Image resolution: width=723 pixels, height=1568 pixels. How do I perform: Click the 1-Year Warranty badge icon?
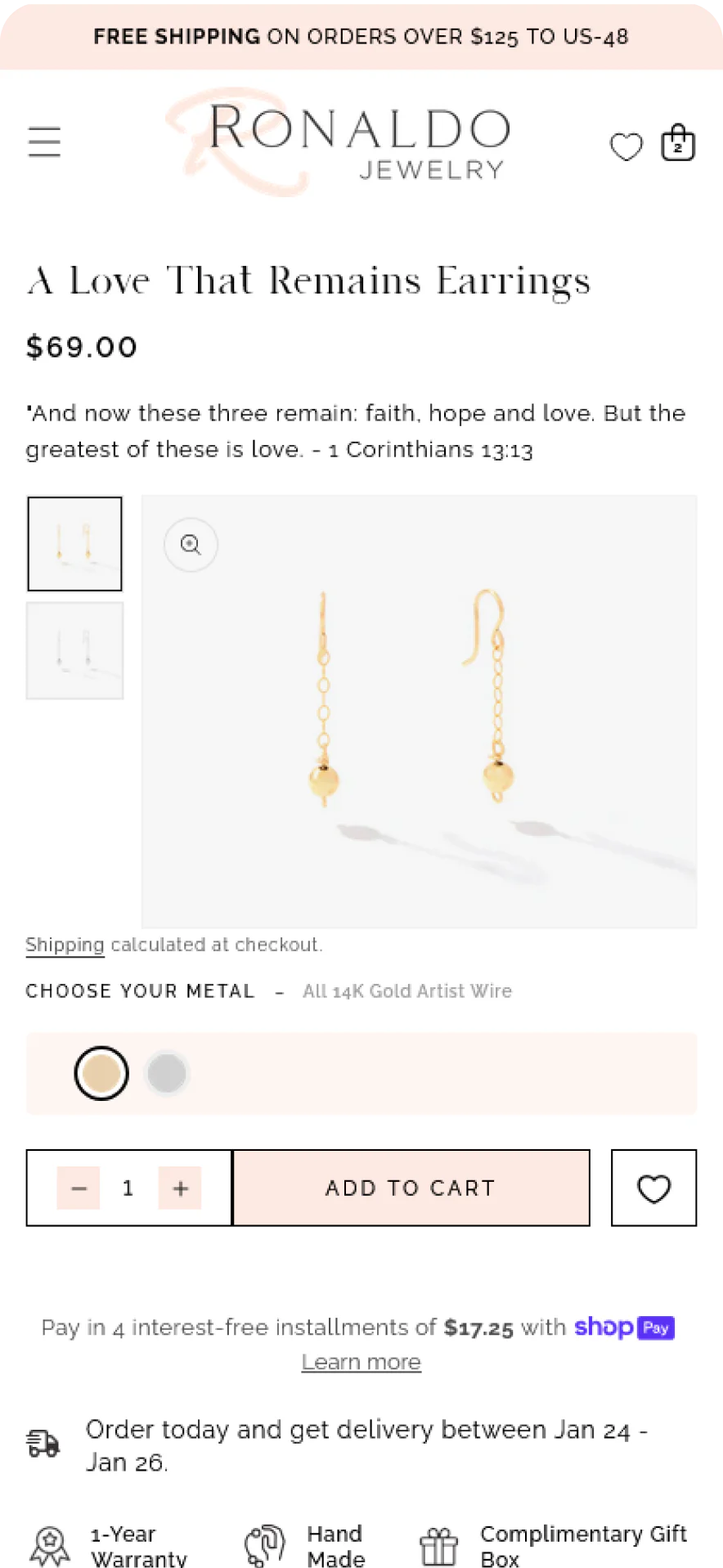[50, 1545]
